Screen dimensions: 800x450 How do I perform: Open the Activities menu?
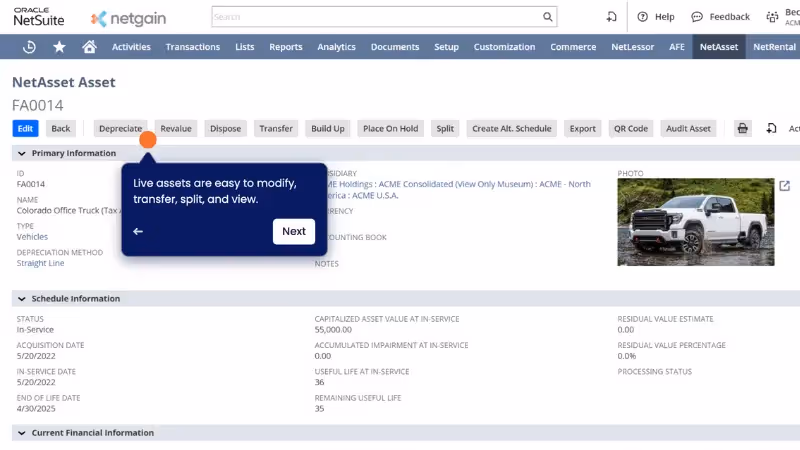pyautogui.click(x=131, y=47)
